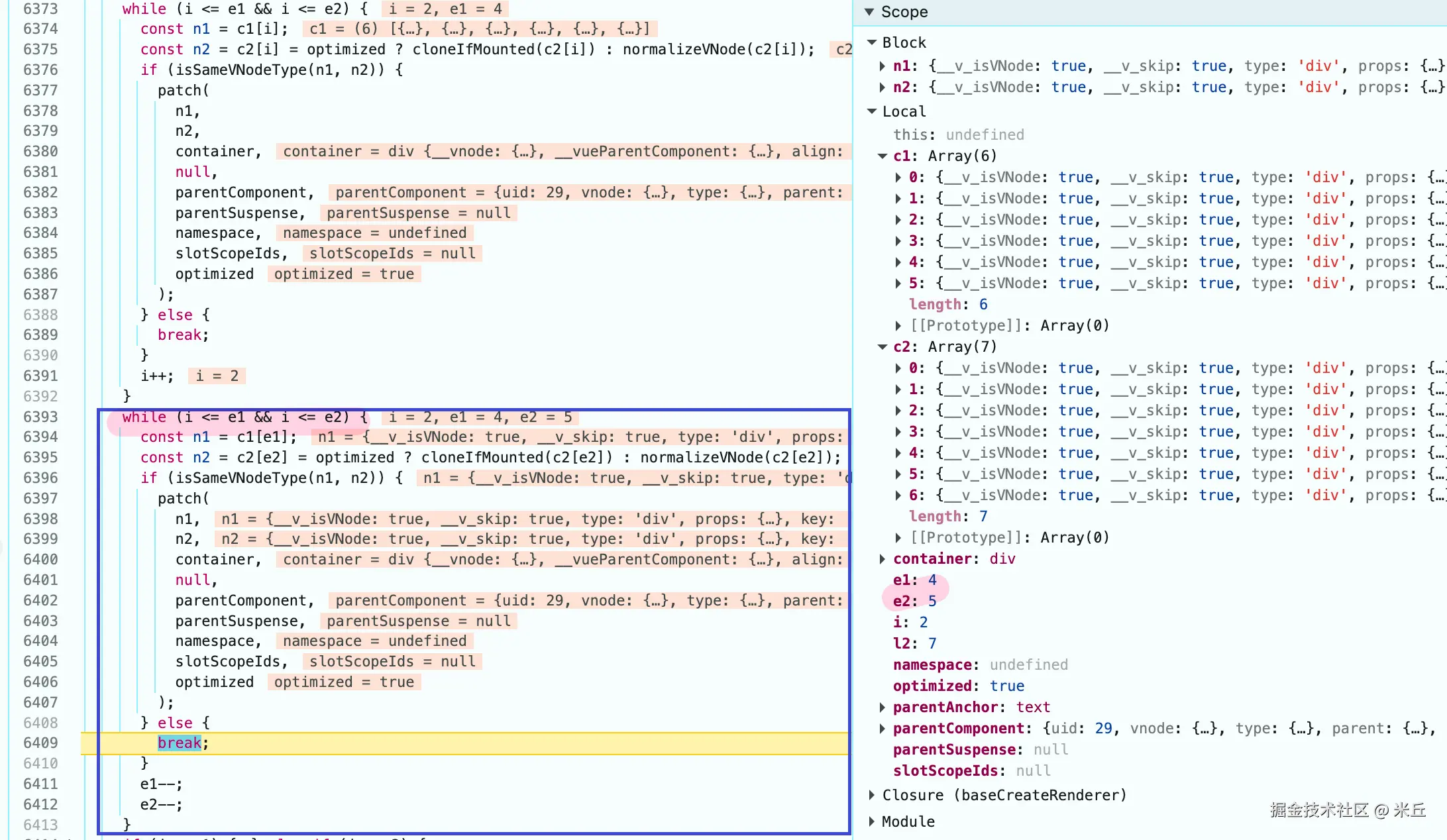The image size is (1447, 840).
Task: Collapse the Local scope group
Action: click(872, 111)
